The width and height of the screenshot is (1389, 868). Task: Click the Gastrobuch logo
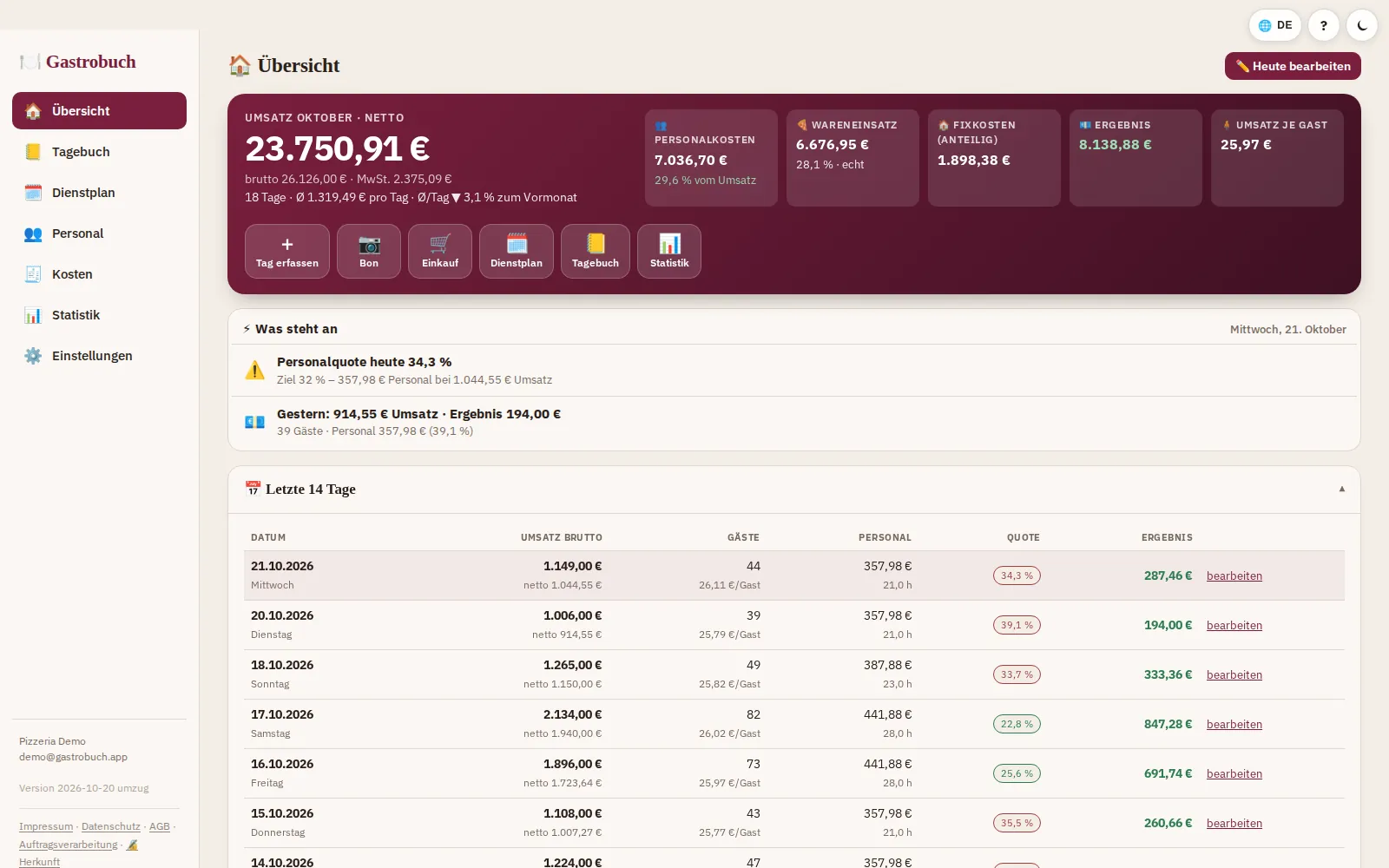(x=78, y=62)
